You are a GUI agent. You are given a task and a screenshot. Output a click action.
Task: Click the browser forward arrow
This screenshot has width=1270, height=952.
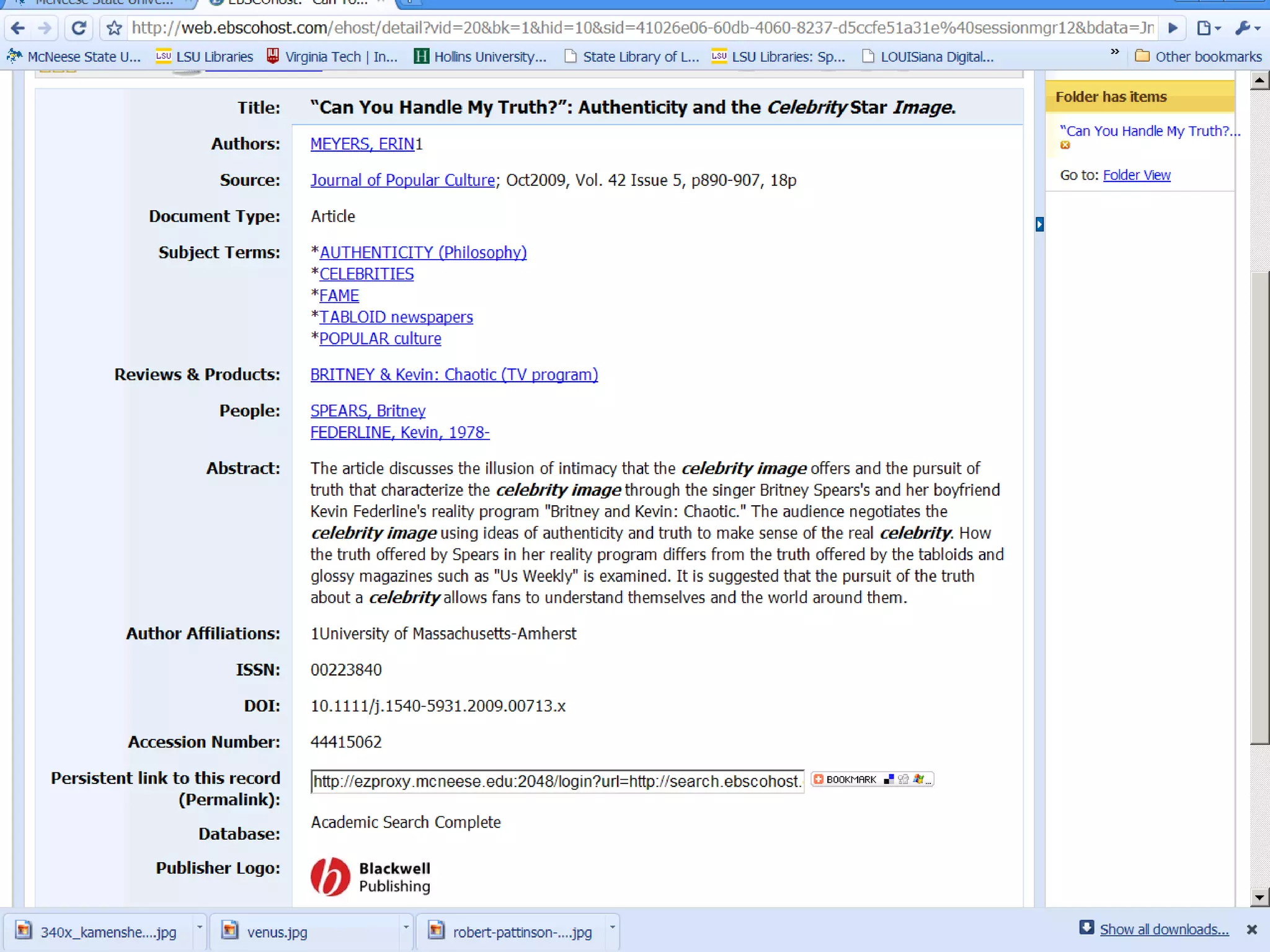[45, 28]
